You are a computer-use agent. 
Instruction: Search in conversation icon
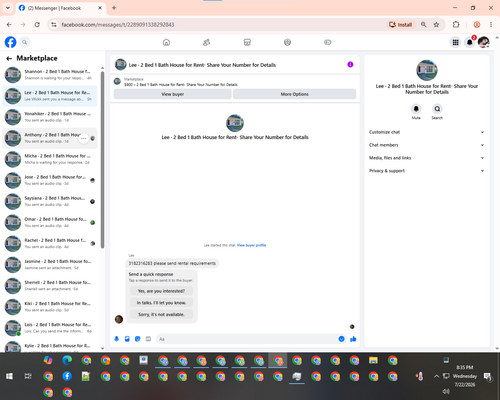[x=437, y=109]
